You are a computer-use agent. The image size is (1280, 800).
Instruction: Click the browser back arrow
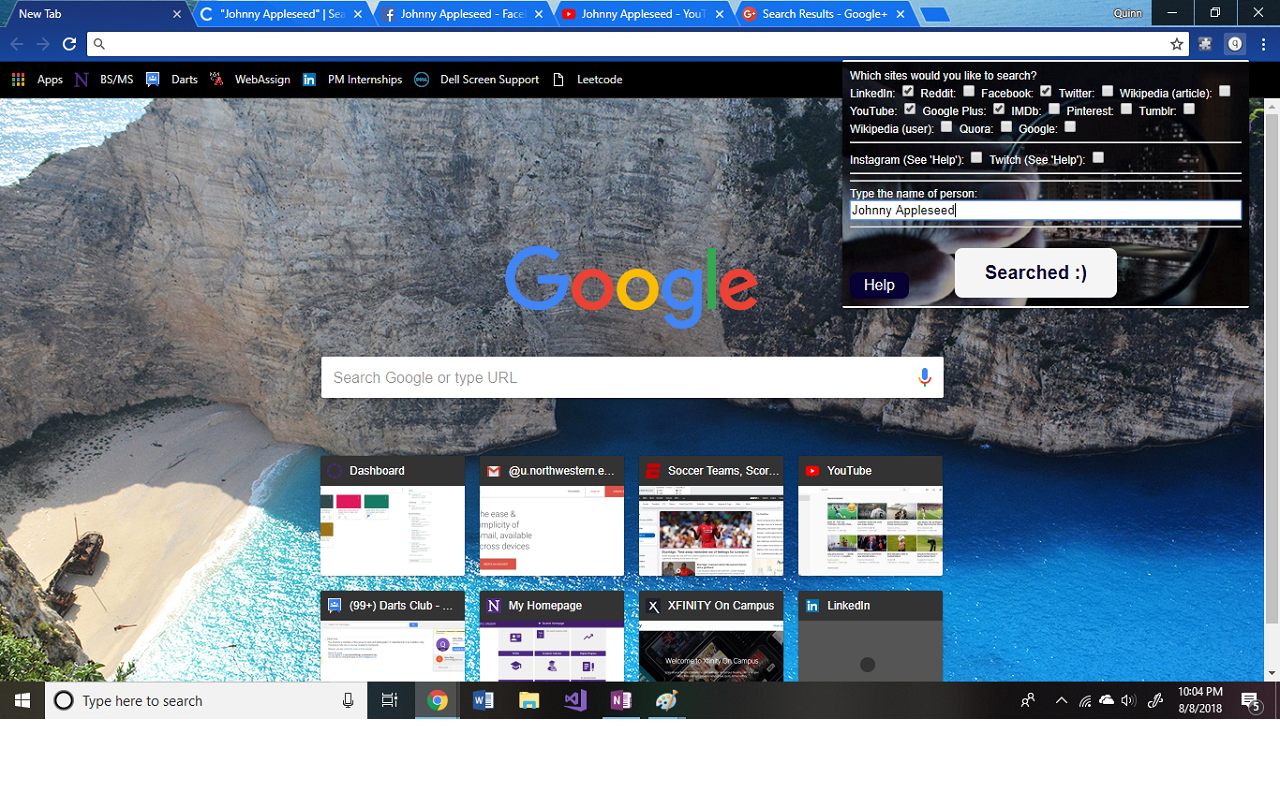17,44
